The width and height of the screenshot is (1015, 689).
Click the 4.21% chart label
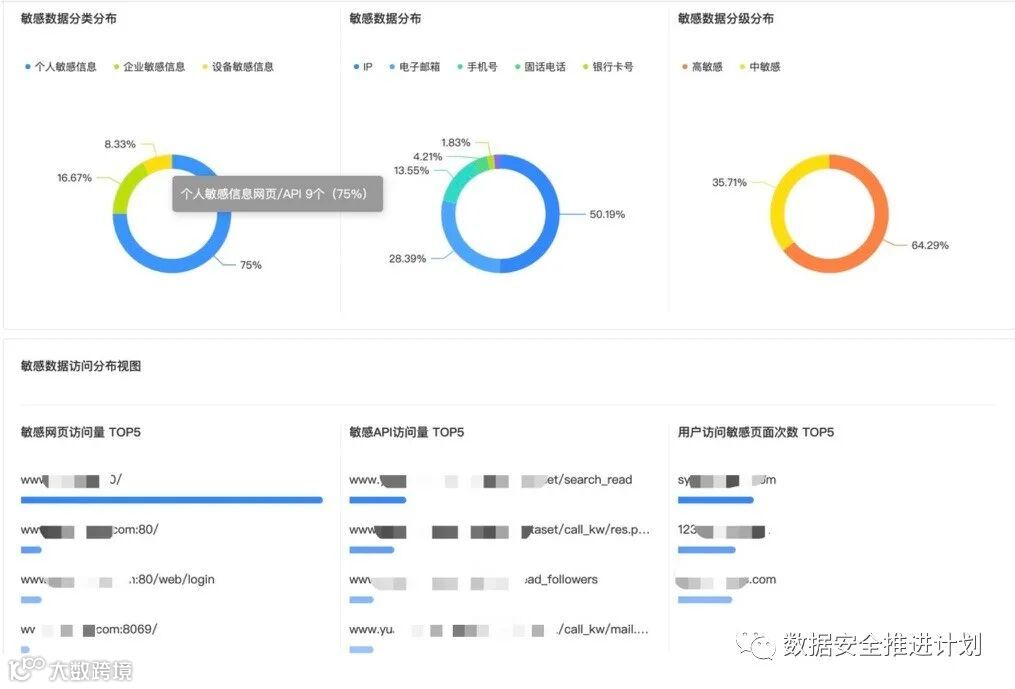click(x=427, y=157)
